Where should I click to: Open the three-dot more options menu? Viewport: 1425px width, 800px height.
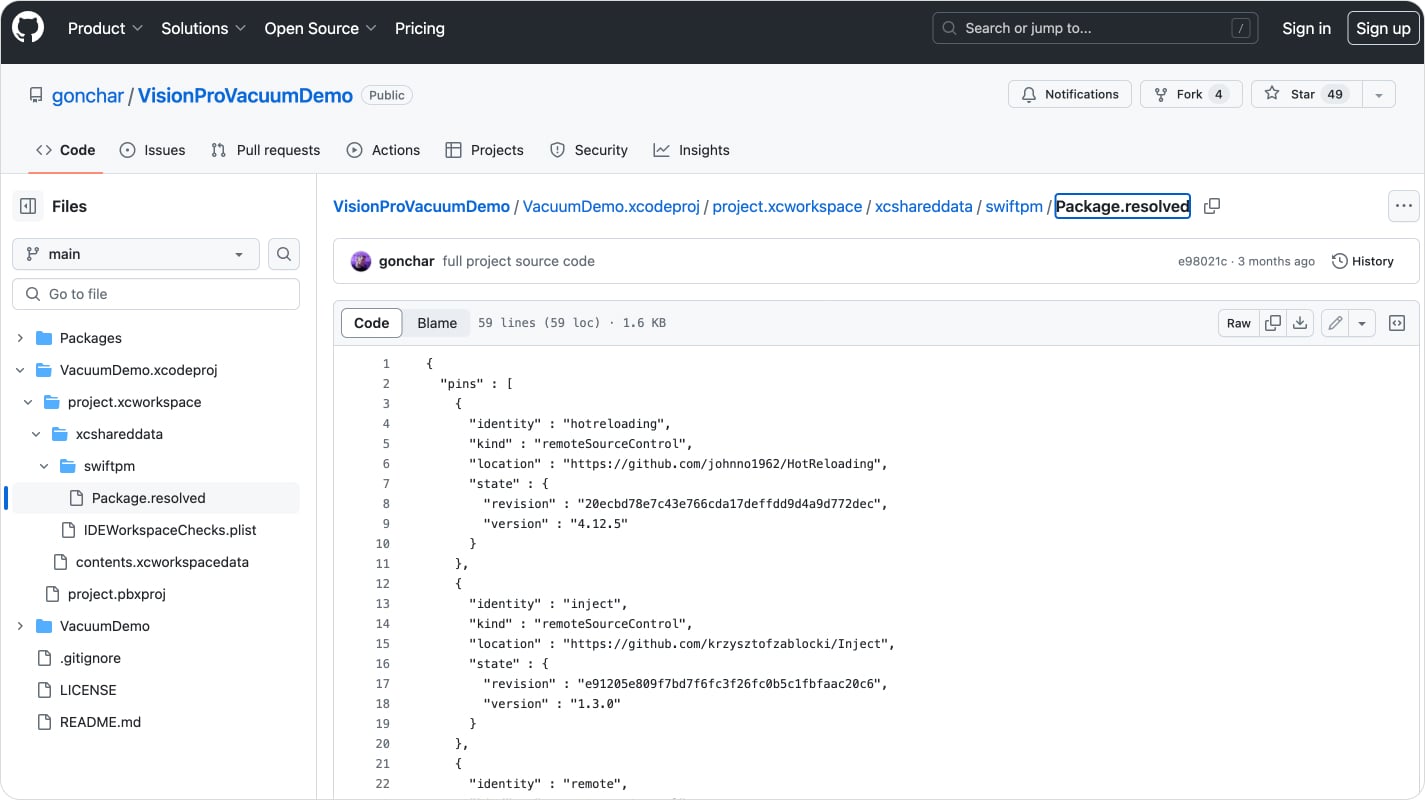coord(1404,206)
